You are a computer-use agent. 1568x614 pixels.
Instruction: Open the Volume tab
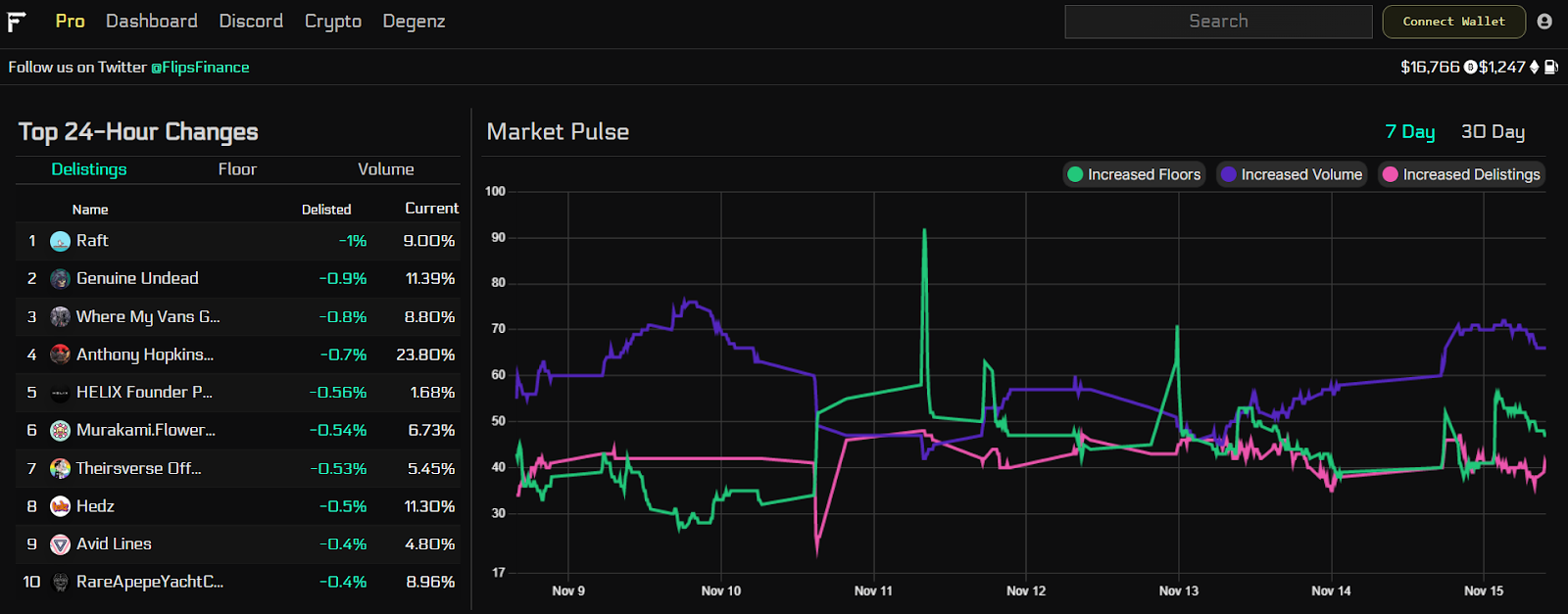385,169
